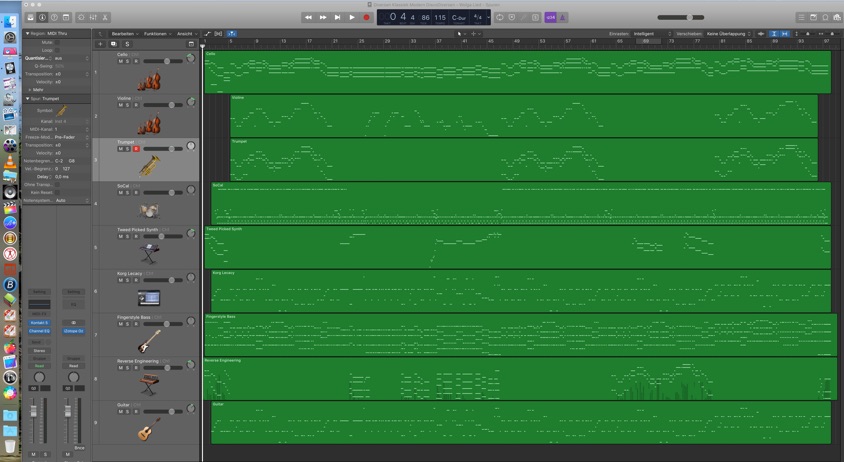The height and width of the screenshot is (462, 844).
Task: Open the Loop Browser button
Action: coord(825,17)
